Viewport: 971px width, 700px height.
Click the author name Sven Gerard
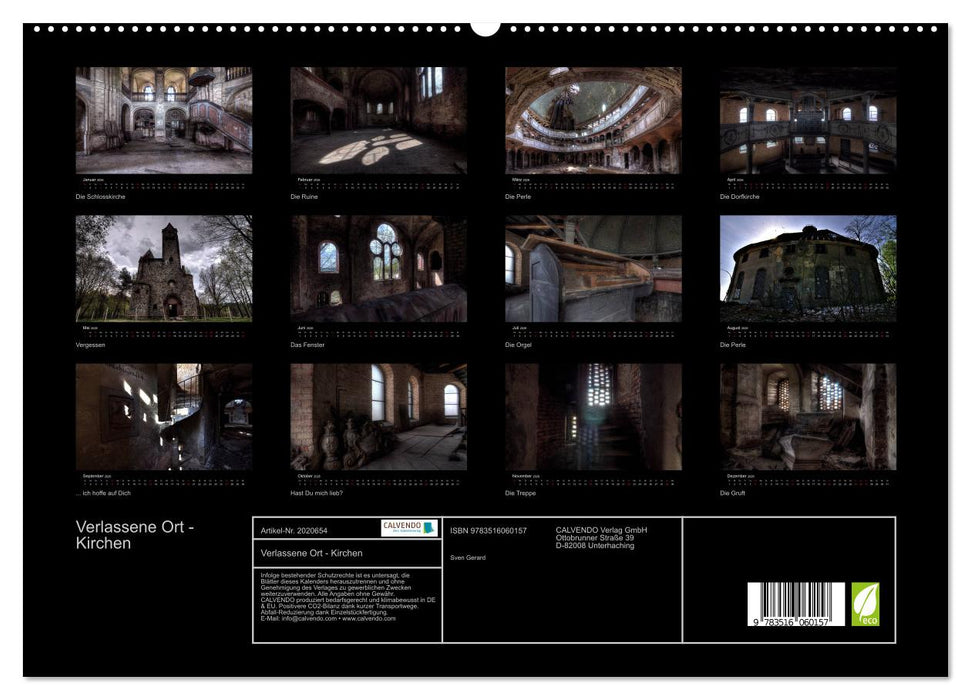point(467,557)
